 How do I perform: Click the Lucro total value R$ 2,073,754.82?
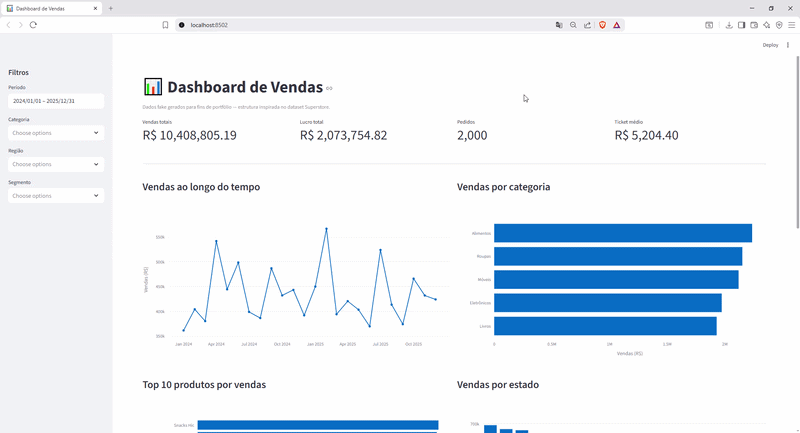[x=343, y=135]
